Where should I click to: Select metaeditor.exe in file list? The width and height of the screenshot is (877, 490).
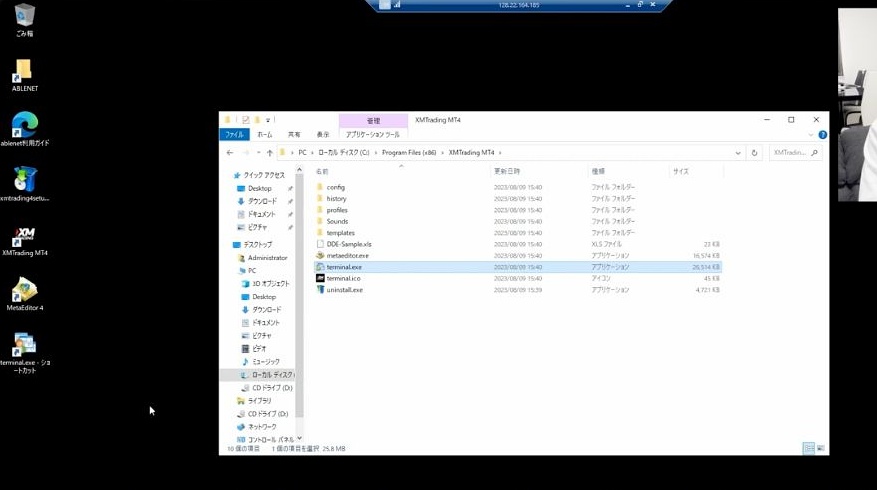[347, 256]
